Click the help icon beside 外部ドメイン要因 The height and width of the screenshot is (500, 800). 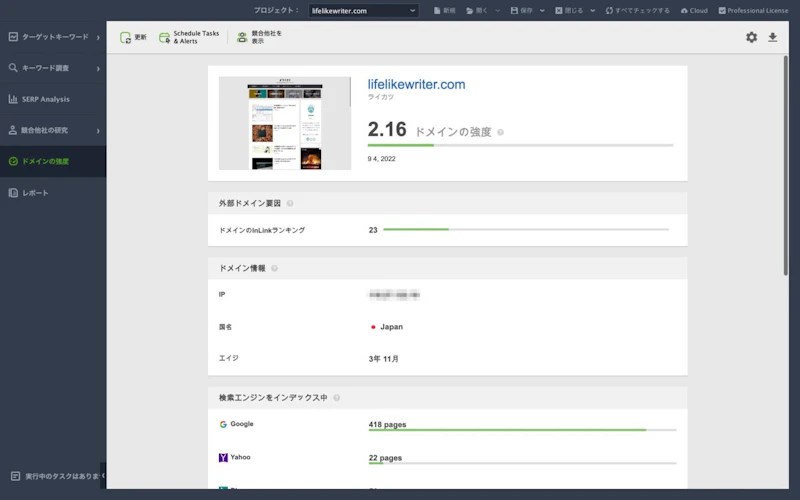tap(290, 204)
